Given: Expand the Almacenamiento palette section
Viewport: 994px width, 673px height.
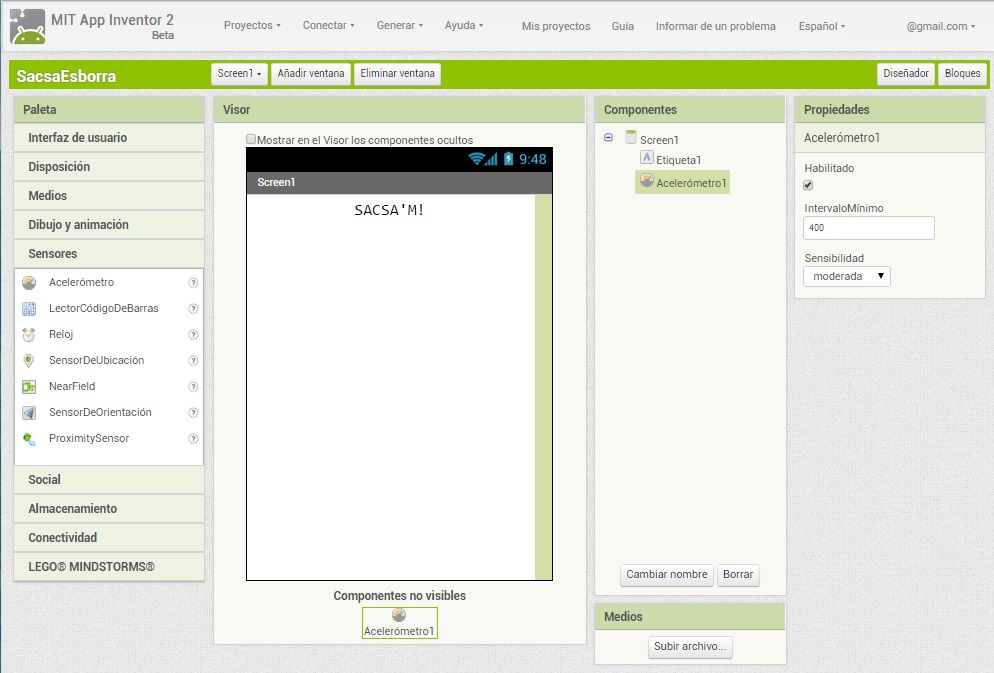Looking at the screenshot, I should (109, 509).
